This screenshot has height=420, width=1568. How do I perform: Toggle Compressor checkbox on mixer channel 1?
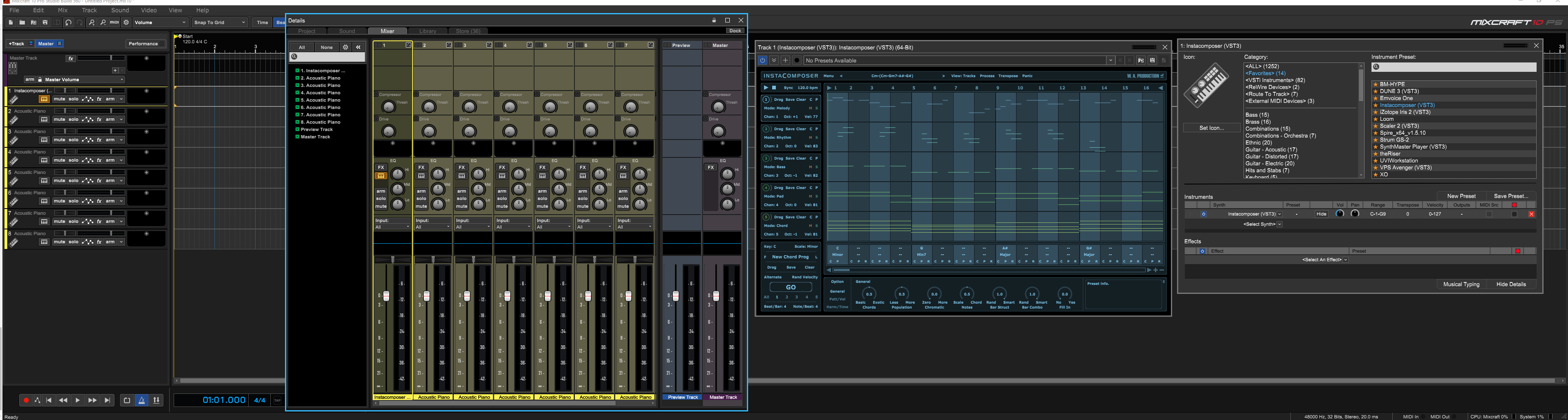point(376,94)
